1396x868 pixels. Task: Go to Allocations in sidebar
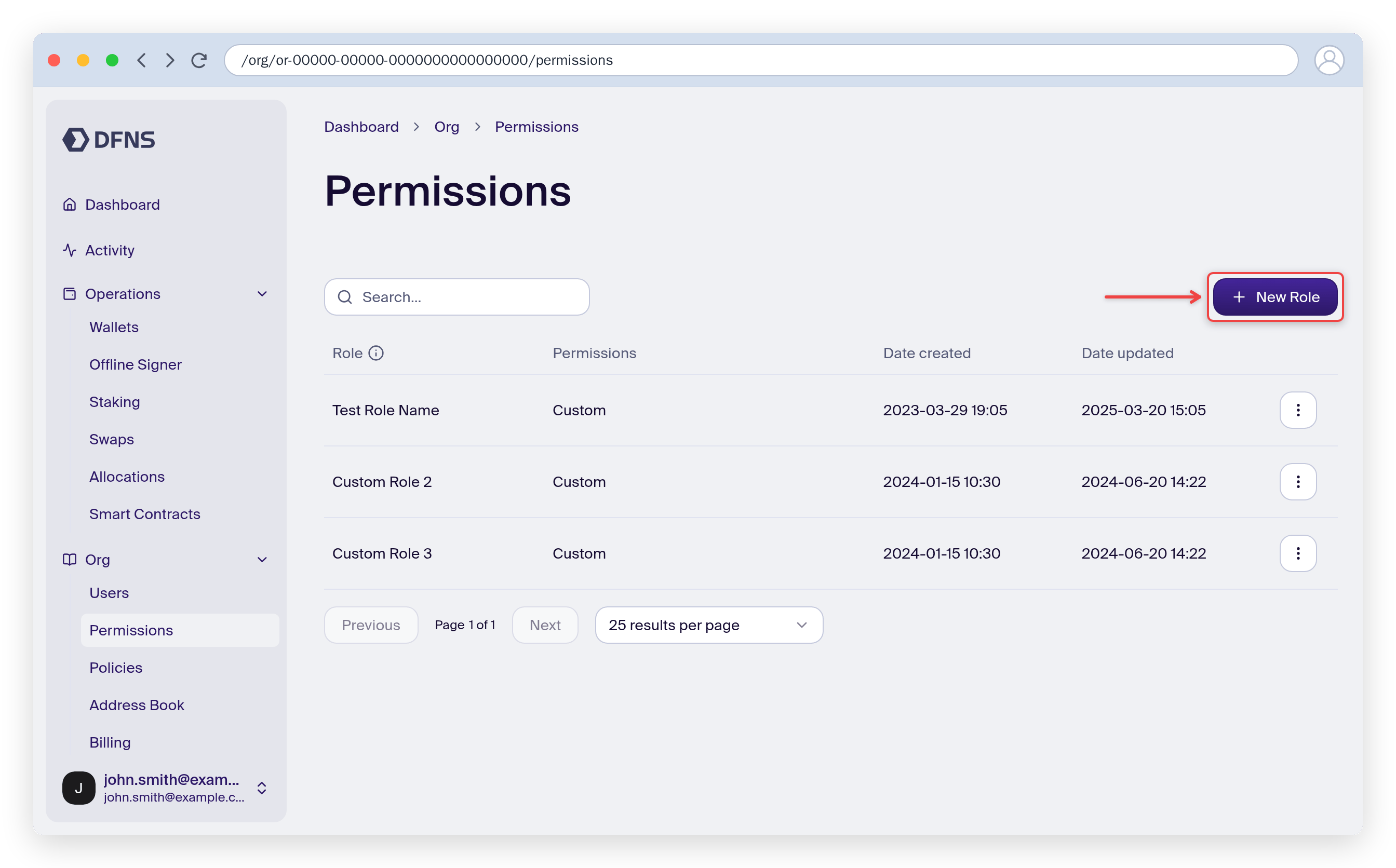coord(127,477)
